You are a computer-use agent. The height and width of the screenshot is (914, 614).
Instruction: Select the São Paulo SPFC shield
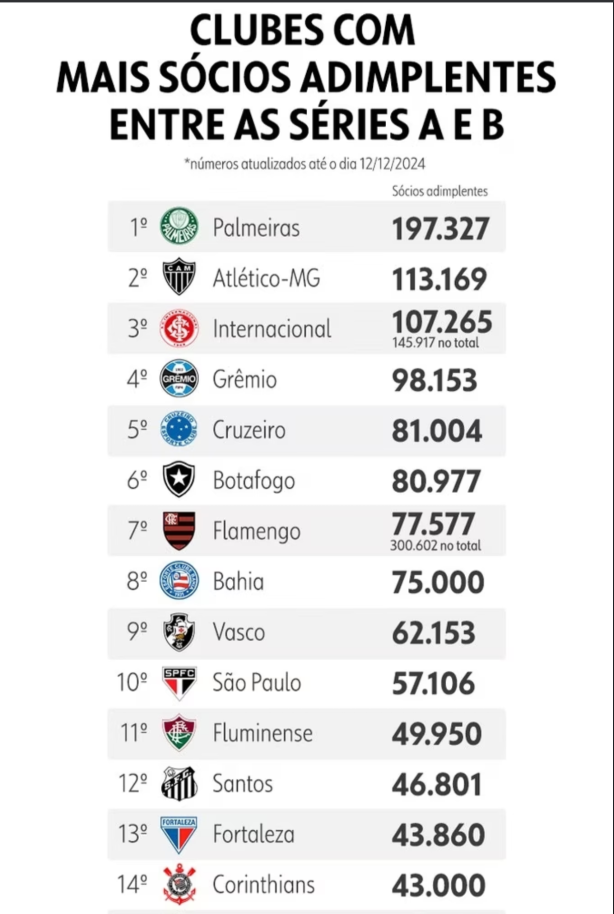pos(179,683)
